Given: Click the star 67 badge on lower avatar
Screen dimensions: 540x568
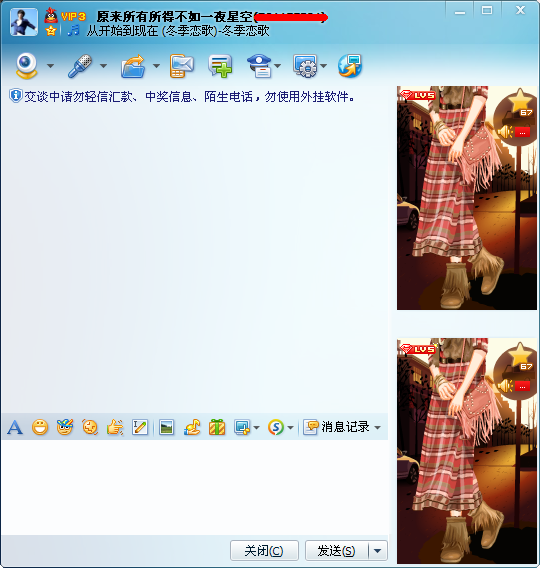Looking at the screenshot, I should click(520, 356).
